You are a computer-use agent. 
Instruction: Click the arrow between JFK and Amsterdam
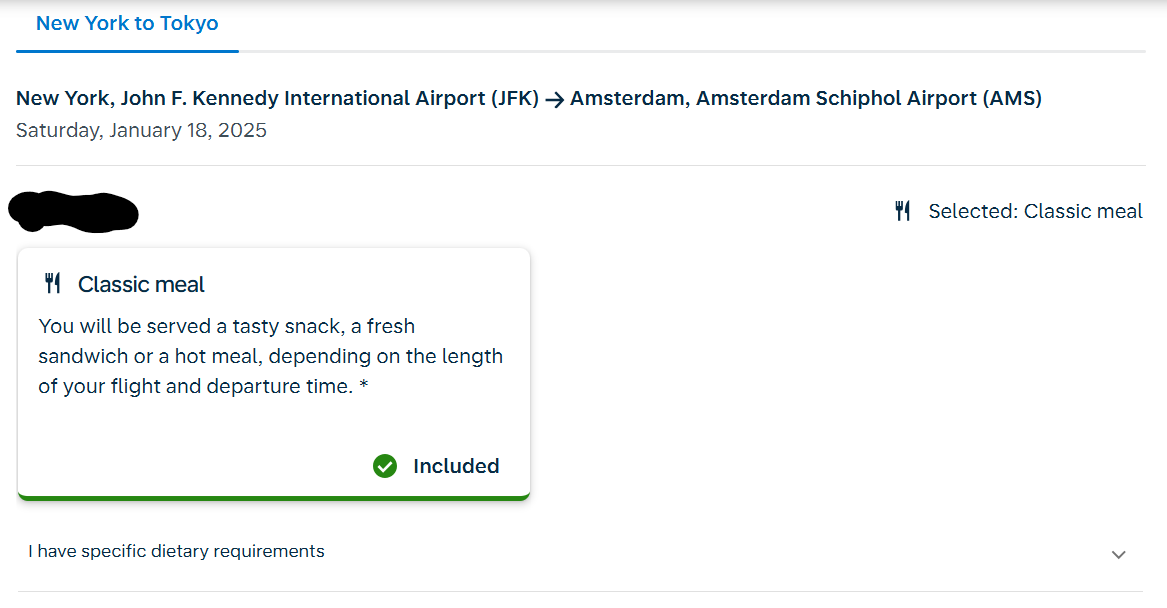(554, 99)
